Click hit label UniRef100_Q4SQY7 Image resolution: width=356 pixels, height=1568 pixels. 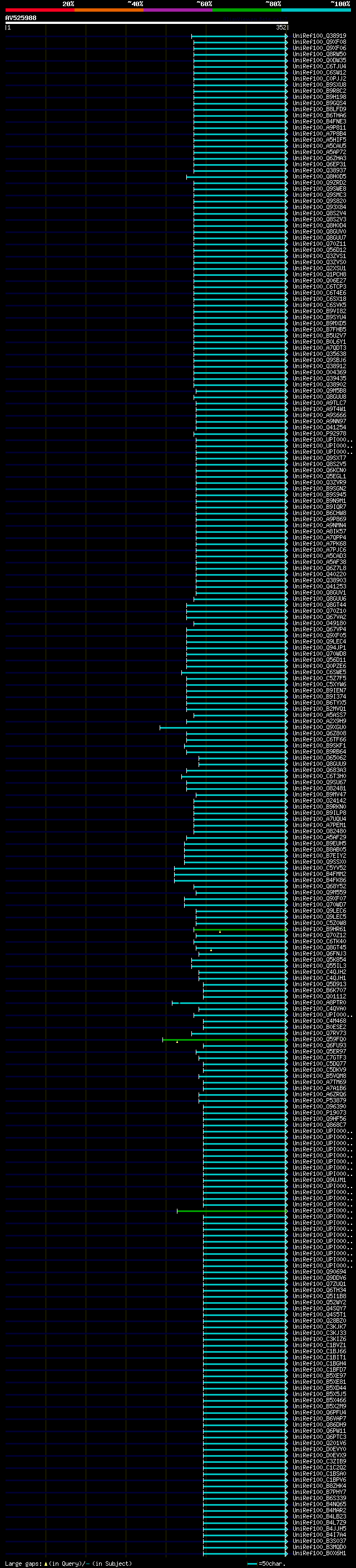319,1308
